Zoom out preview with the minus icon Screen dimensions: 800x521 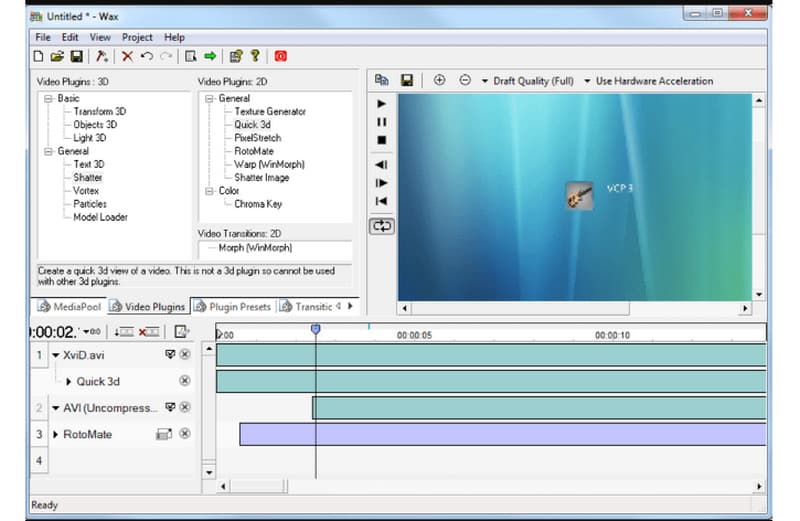464,80
